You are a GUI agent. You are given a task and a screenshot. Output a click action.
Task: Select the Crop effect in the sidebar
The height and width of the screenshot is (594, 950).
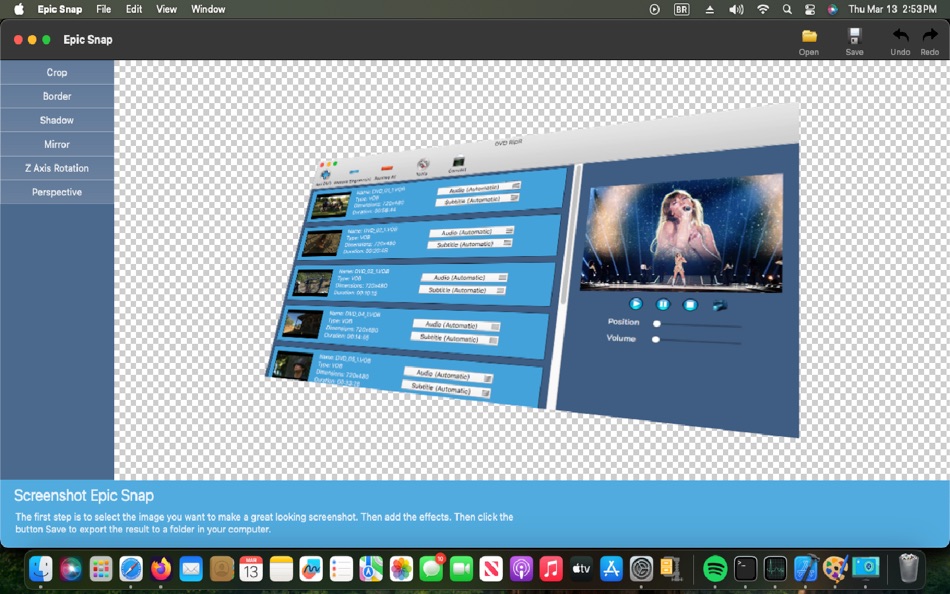tap(57, 72)
